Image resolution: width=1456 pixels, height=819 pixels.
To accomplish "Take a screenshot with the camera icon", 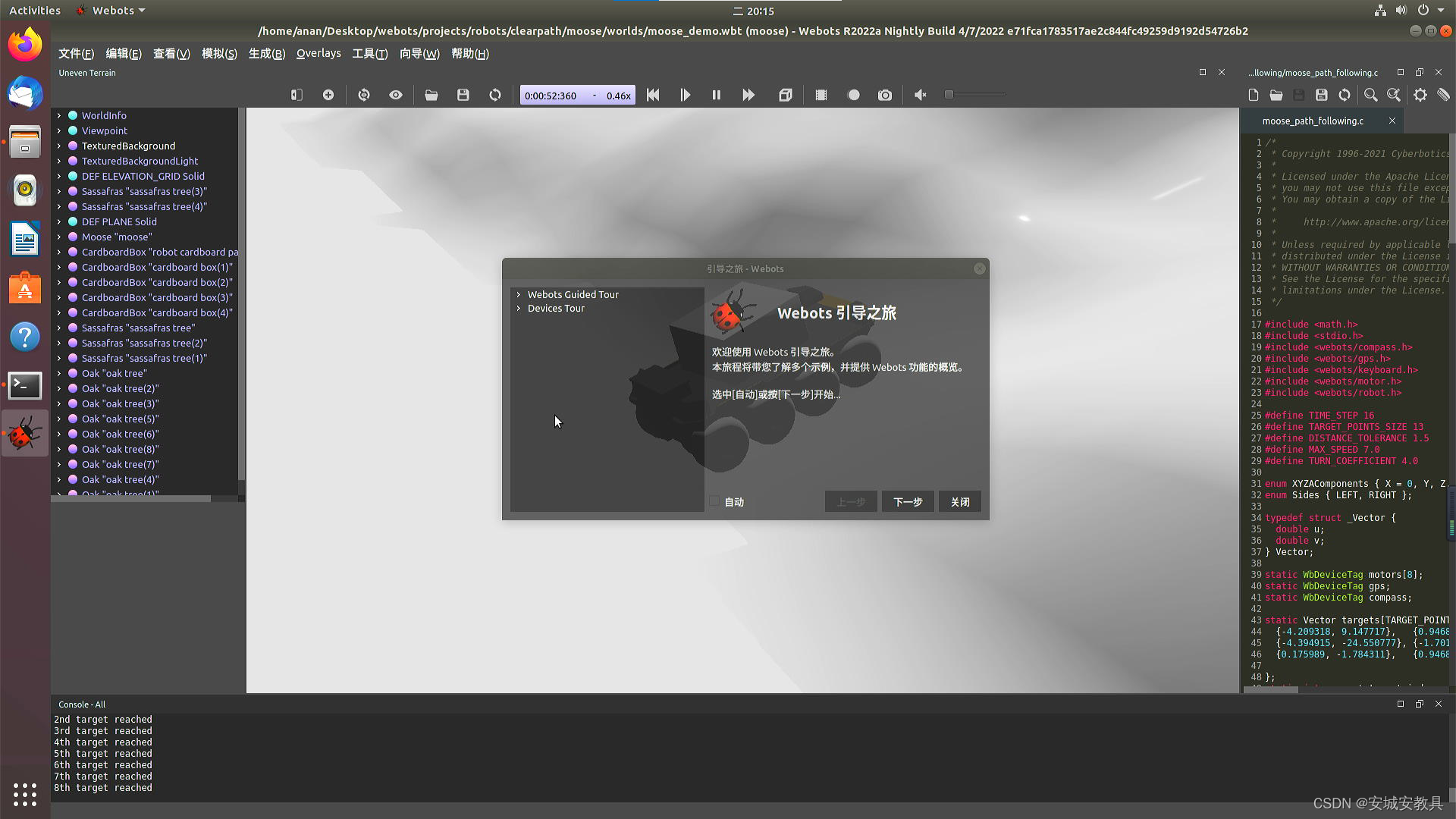I will pyautogui.click(x=885, y=95).
